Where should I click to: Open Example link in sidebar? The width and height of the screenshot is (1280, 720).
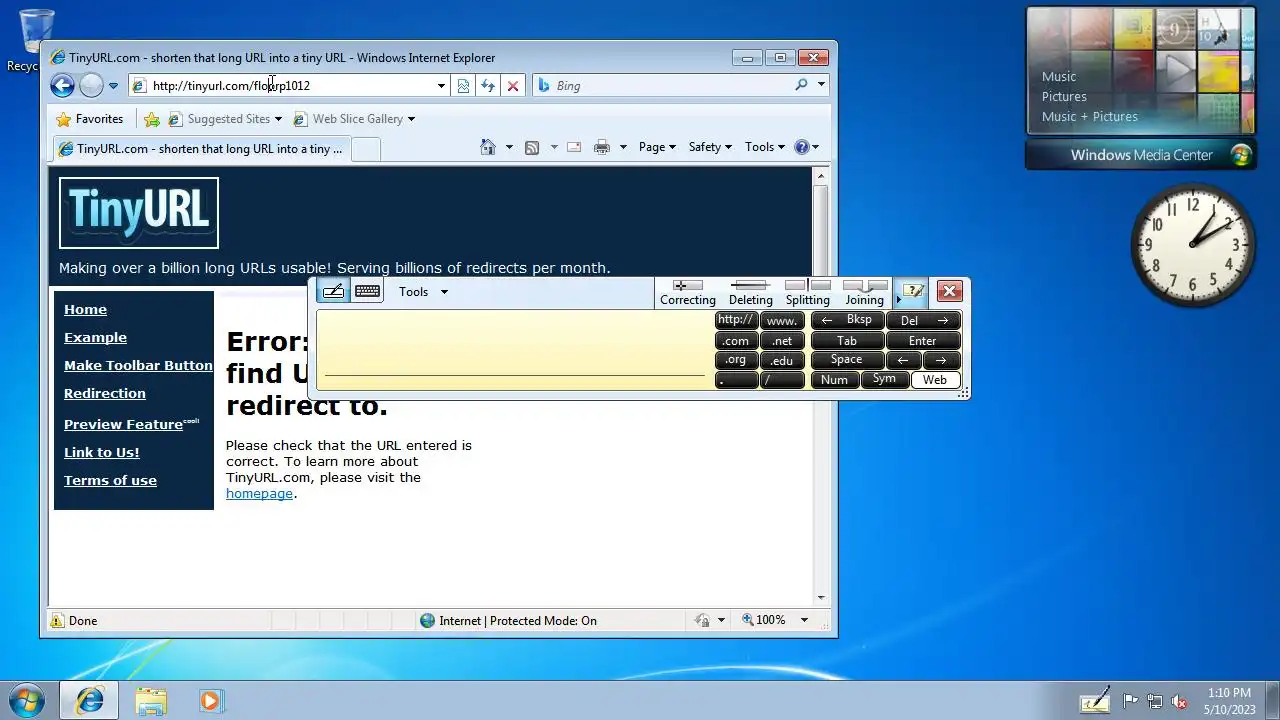(95, 338)
